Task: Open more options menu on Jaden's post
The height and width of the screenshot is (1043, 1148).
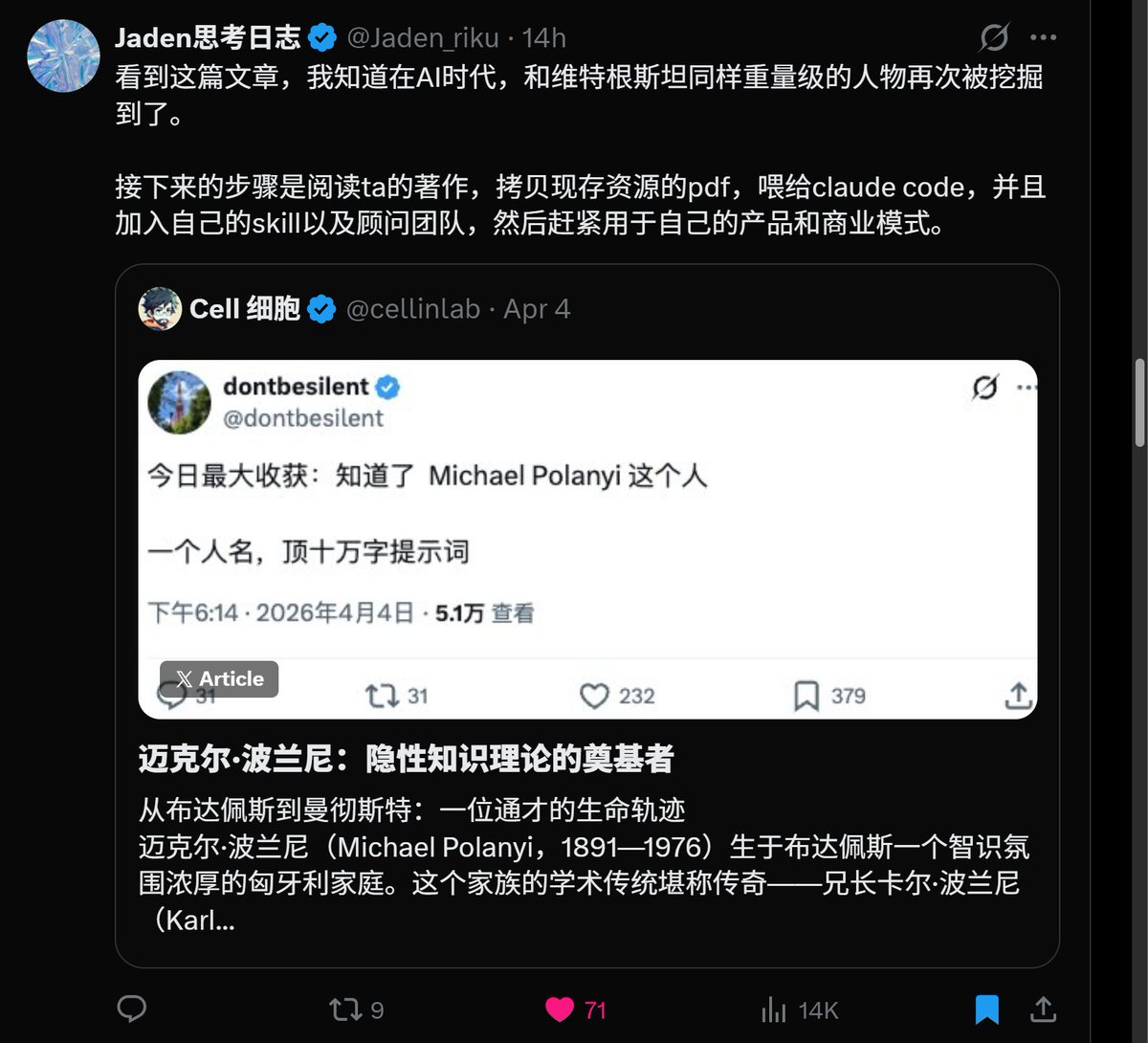Action: coord(1043,37)
